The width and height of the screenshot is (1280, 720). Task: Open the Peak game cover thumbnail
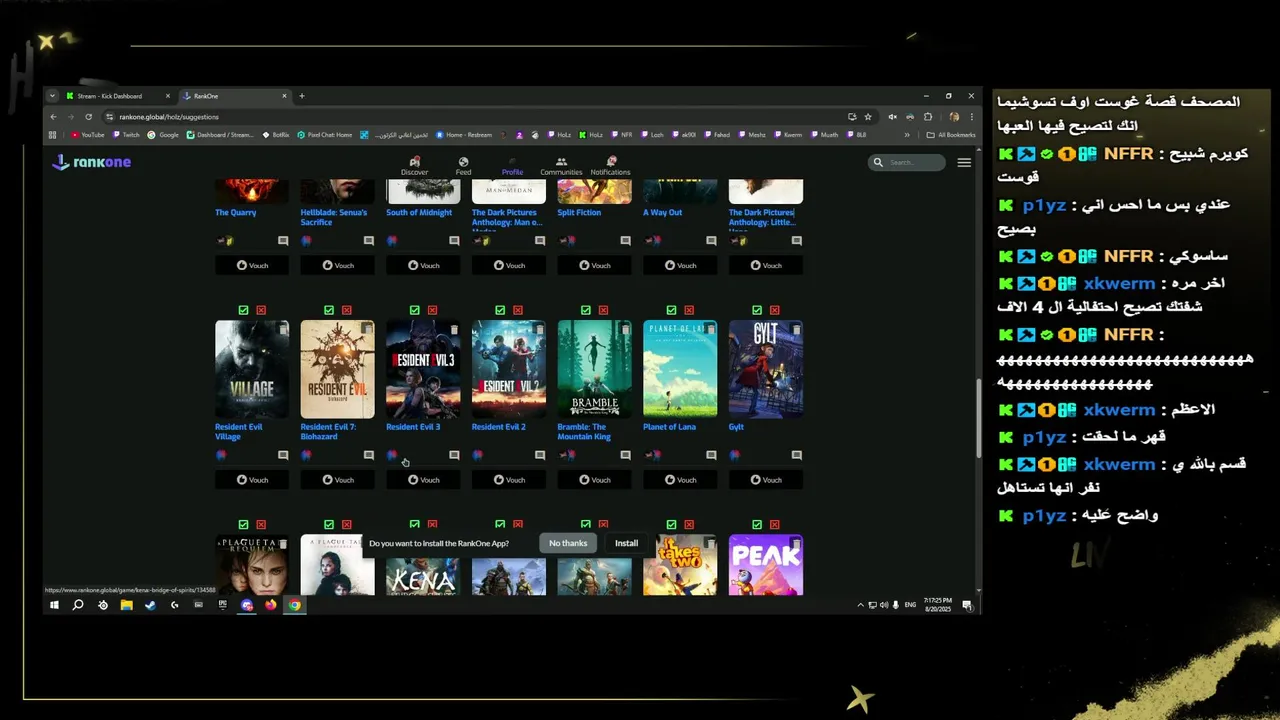click(x=766, y=565)
